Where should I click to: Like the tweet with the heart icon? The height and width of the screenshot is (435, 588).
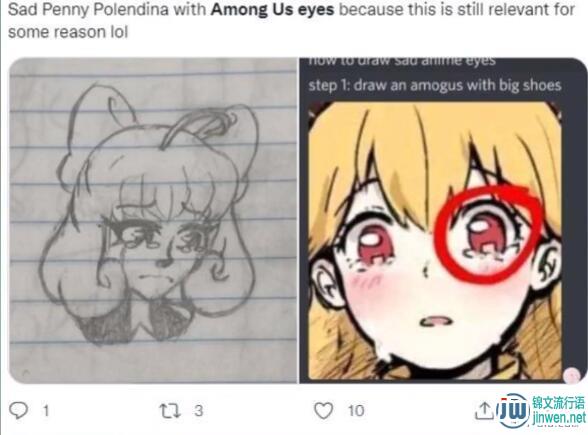pos(323,411)
